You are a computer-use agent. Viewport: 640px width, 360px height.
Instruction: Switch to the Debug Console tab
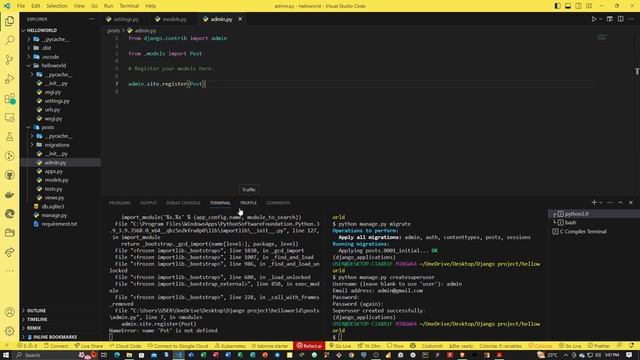[x=183, y=203]
